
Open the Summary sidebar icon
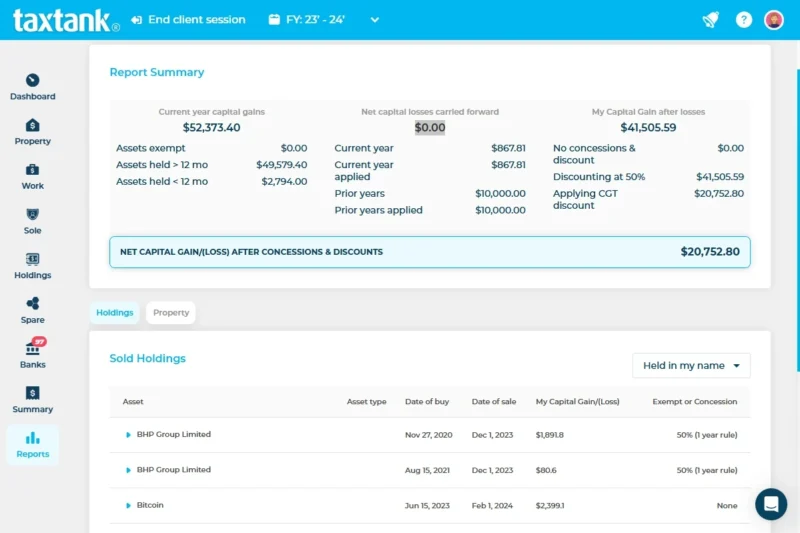click(33, 393)
